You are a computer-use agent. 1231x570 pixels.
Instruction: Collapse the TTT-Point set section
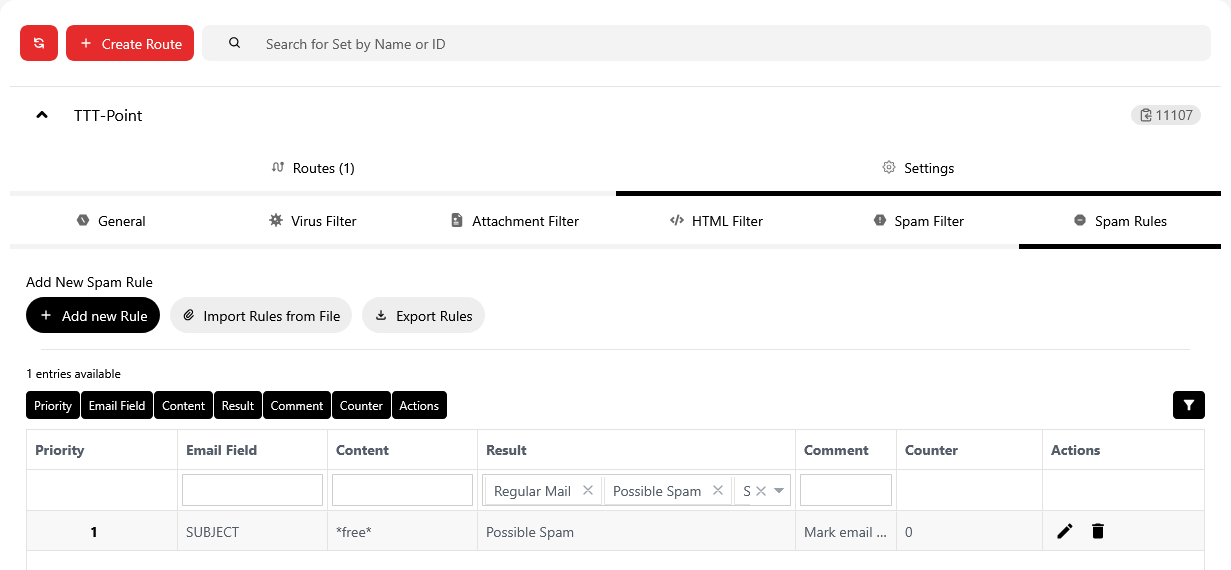pos(42,115)
